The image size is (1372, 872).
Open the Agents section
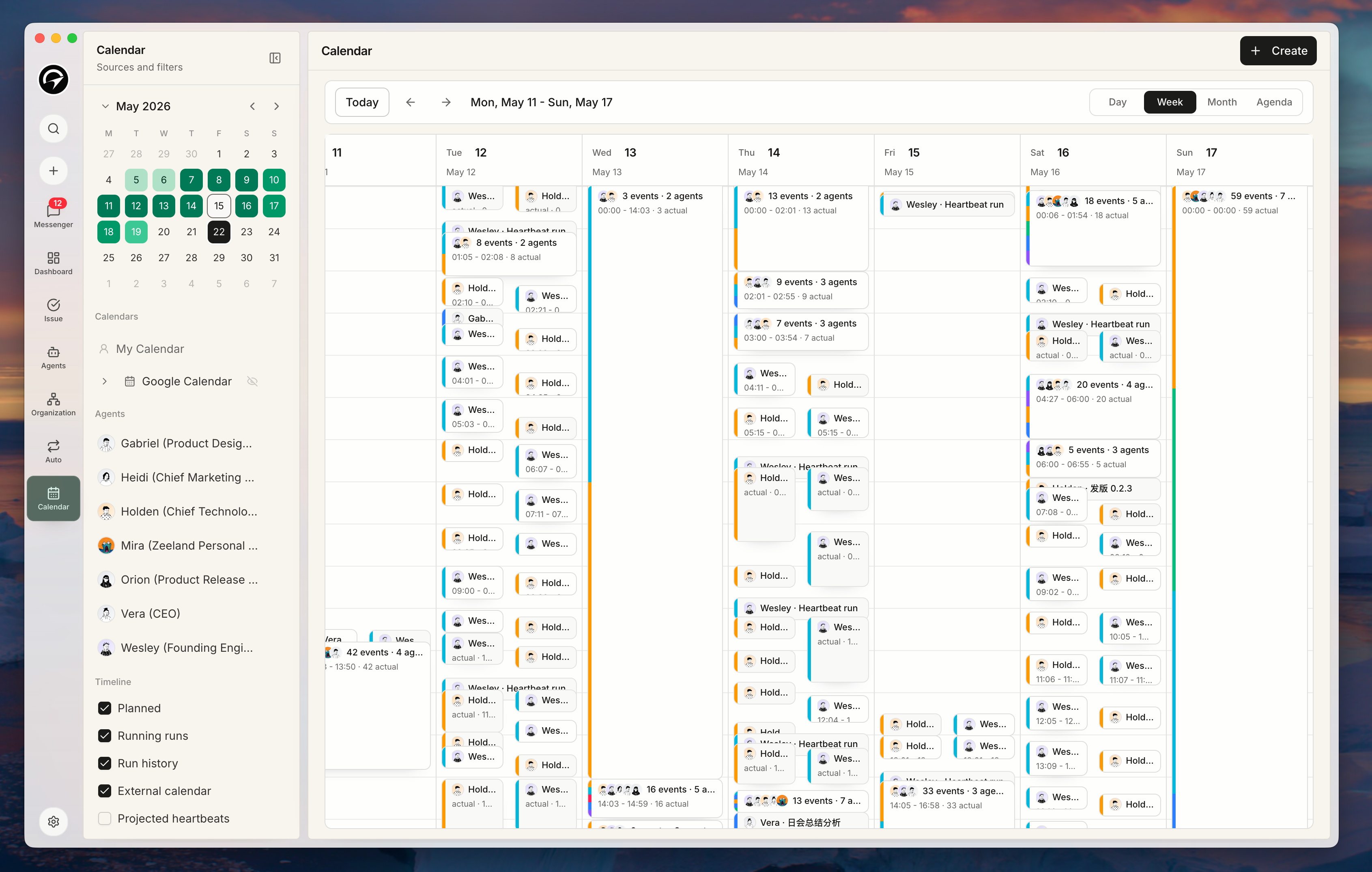(x=54, y=357)
